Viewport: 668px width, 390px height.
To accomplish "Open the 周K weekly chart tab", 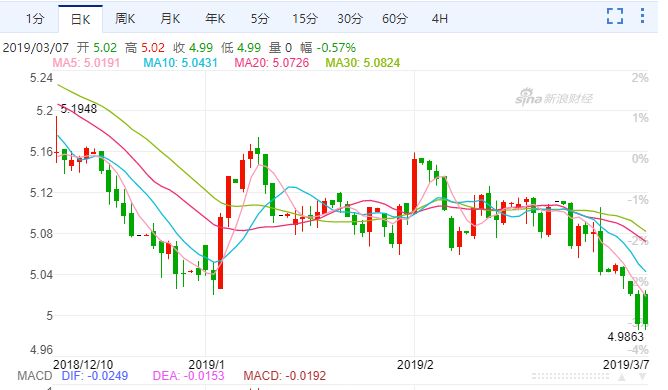I will pos(125,19).
